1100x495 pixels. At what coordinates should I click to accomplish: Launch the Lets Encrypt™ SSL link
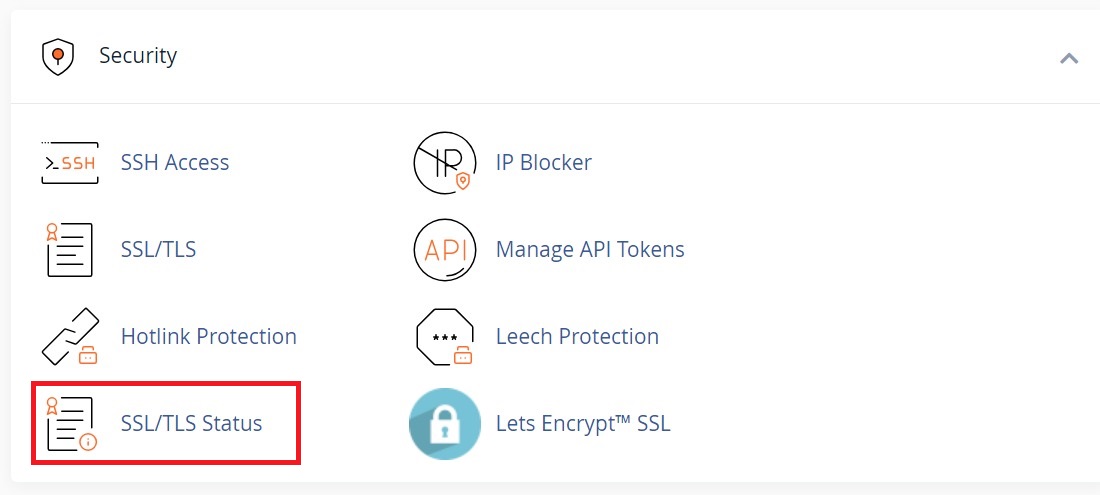pos(583,423)
